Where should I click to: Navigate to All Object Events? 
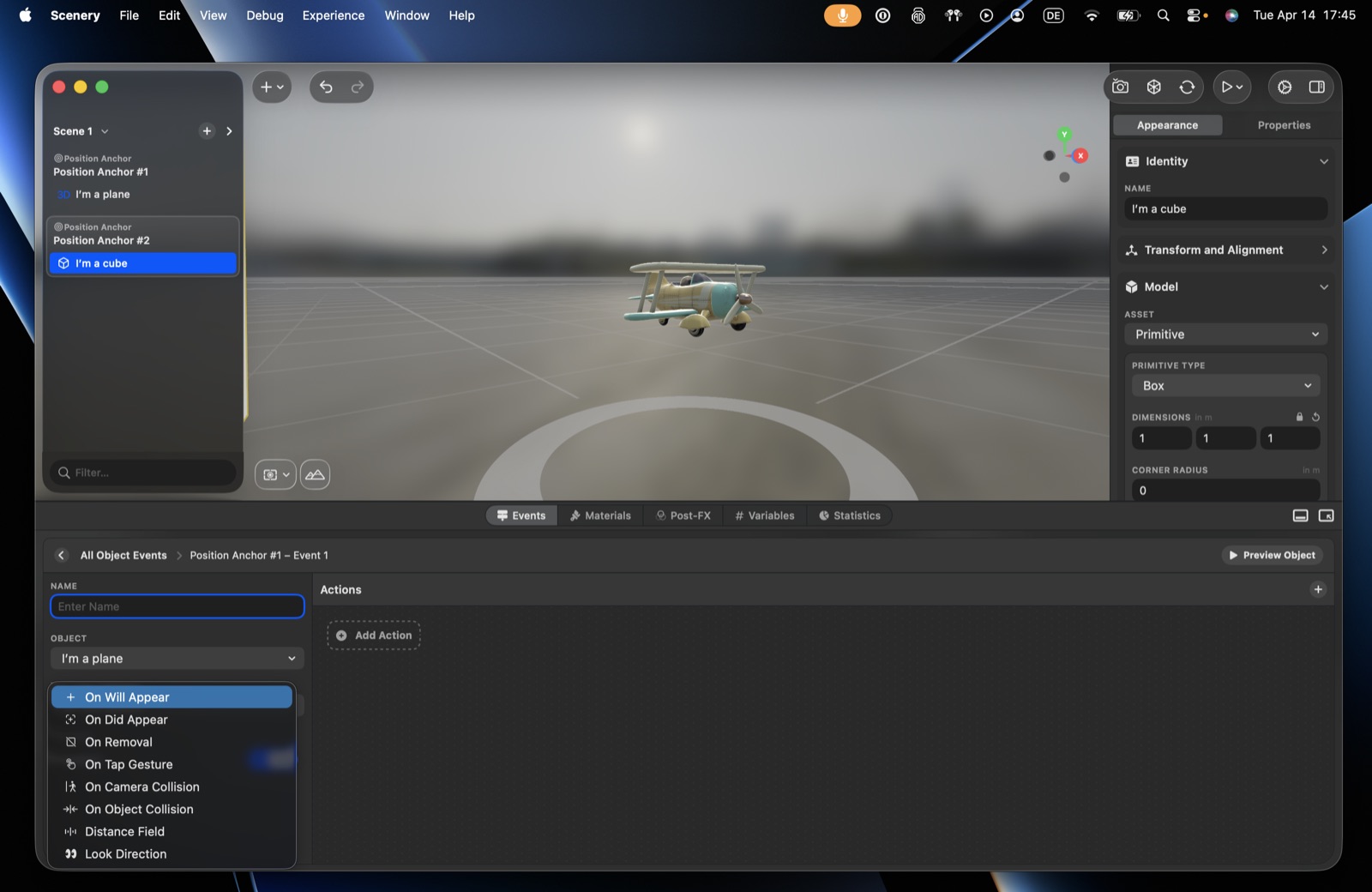point(123,556)
